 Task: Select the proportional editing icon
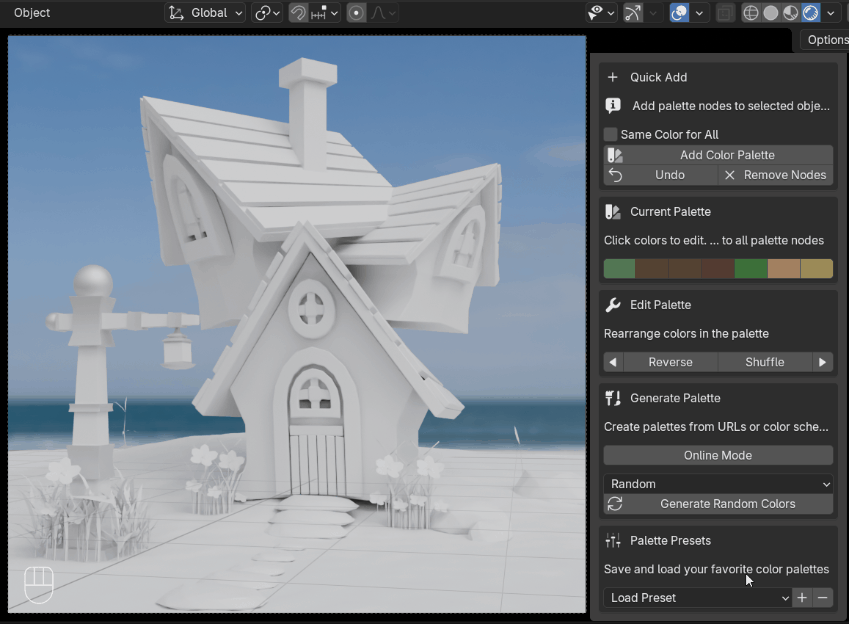[355, 13]
